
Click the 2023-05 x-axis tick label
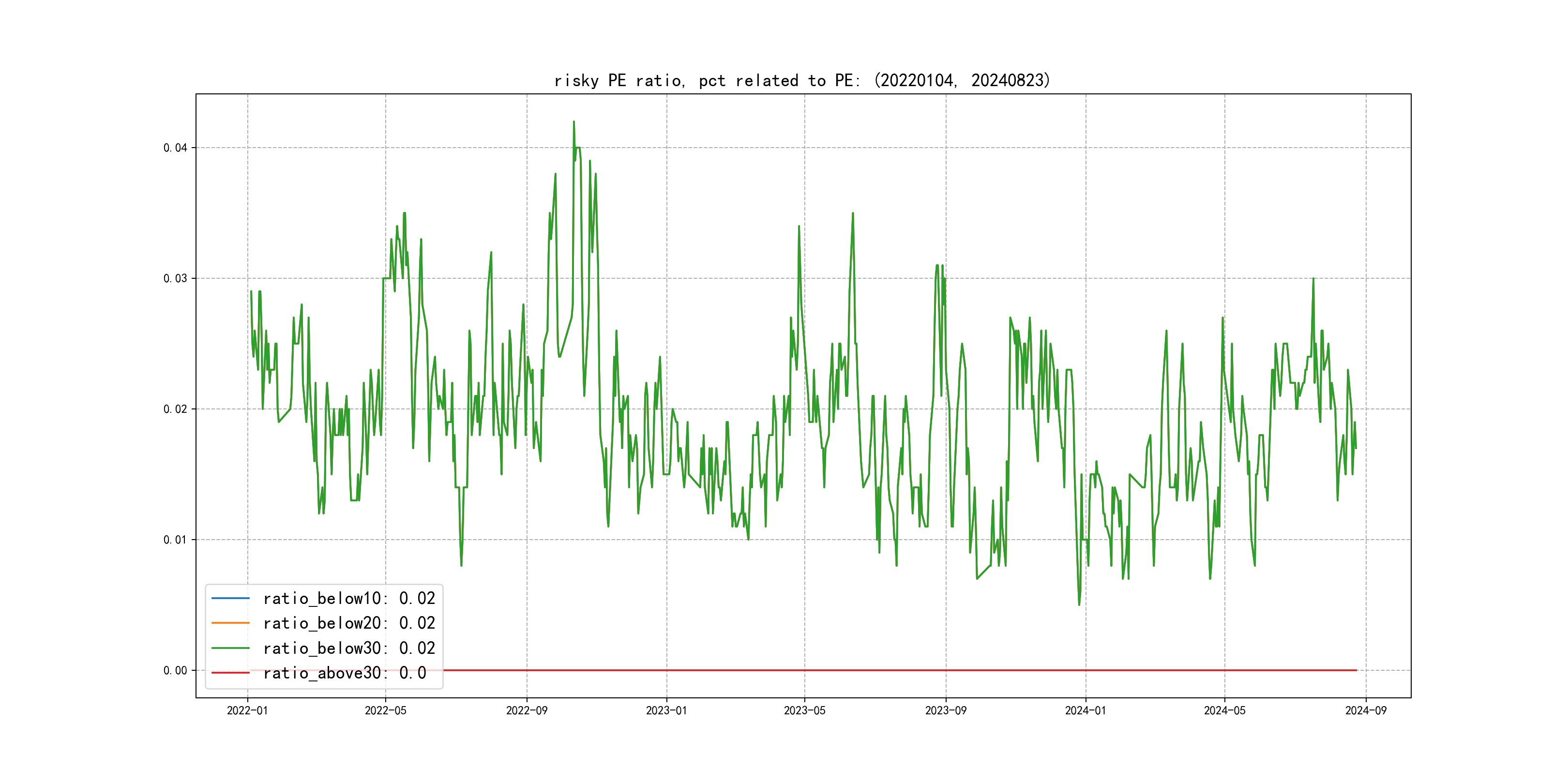[x=804, y=711]
